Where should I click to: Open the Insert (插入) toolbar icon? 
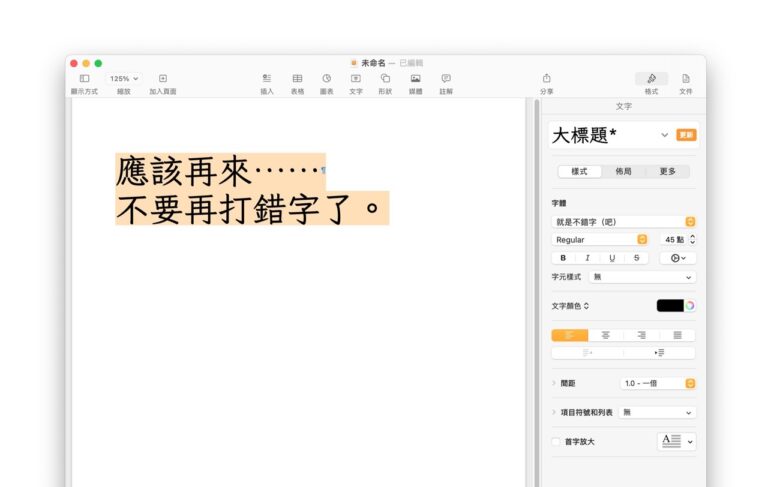pyautogui.click(x=266, y=78)
